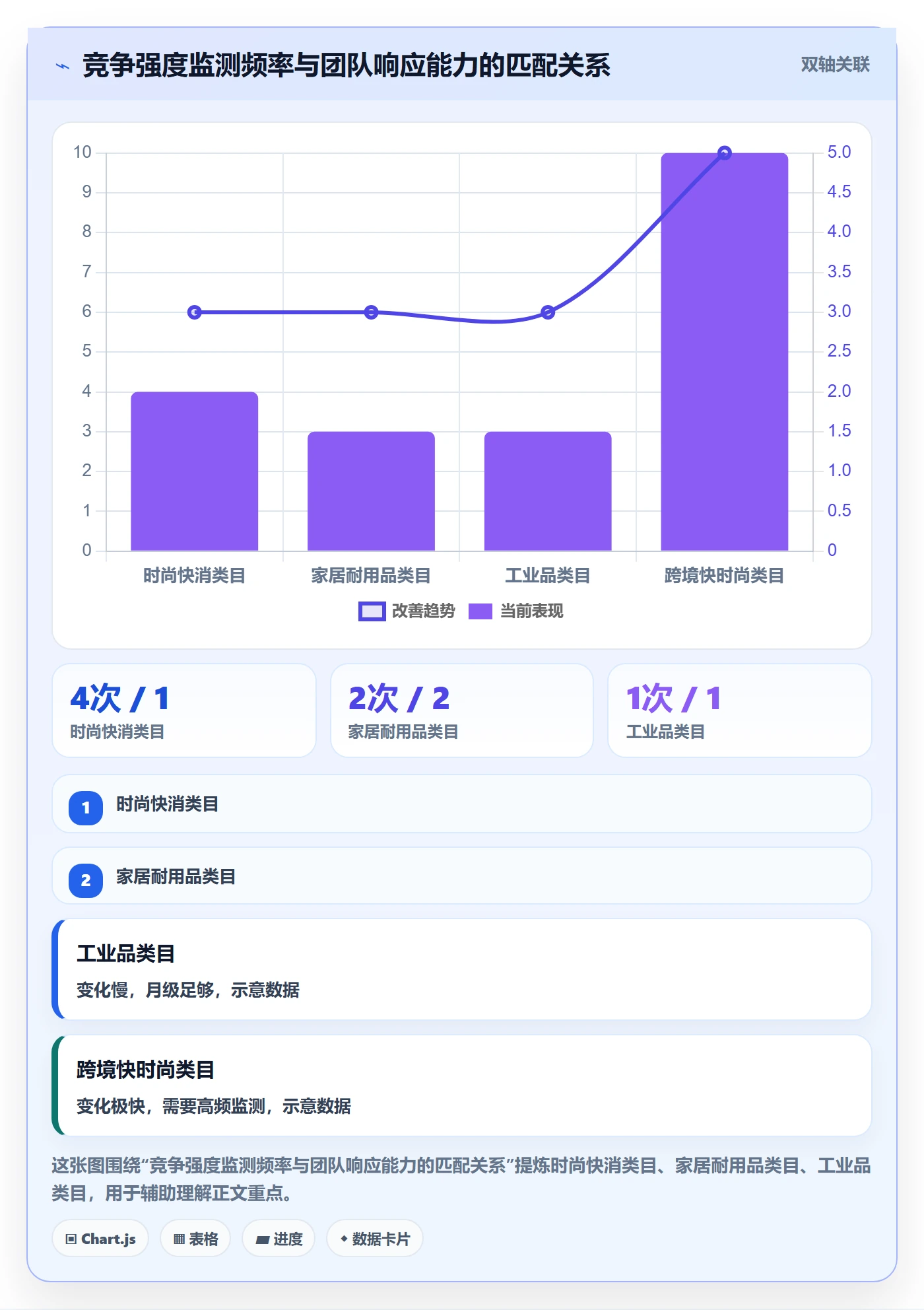Viewport: 924px width, 1310px height.
Task: Click the tall bar for 跨境快时尚类目
Action: pyautogui.click(x=725, y=351)
